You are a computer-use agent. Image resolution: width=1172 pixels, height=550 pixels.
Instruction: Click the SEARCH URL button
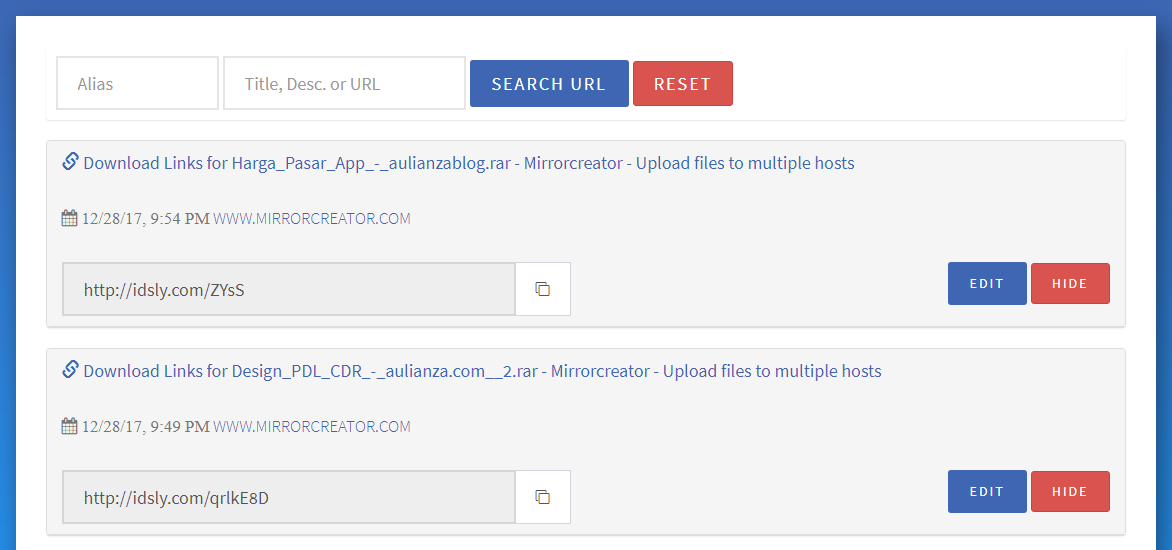tap(549, 84)
